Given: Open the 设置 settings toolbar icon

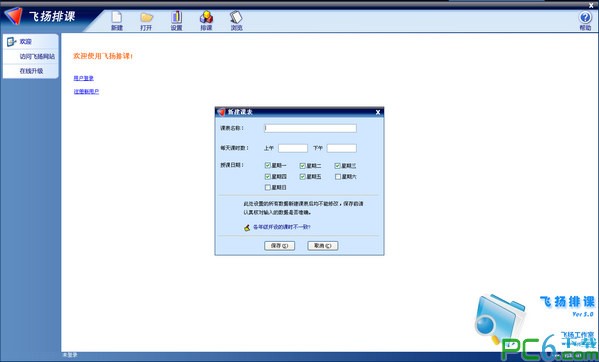Looking at the screenshot, I should point(176,17).
